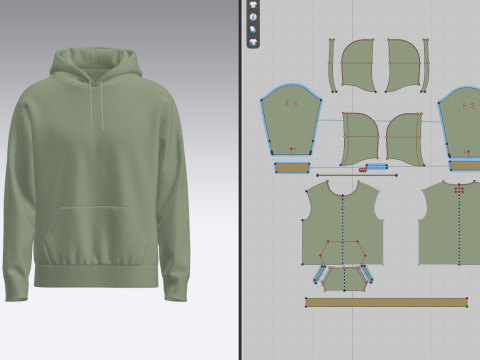
Task: Click the tiny red piece beside blue strip
Action: (363, 170)
